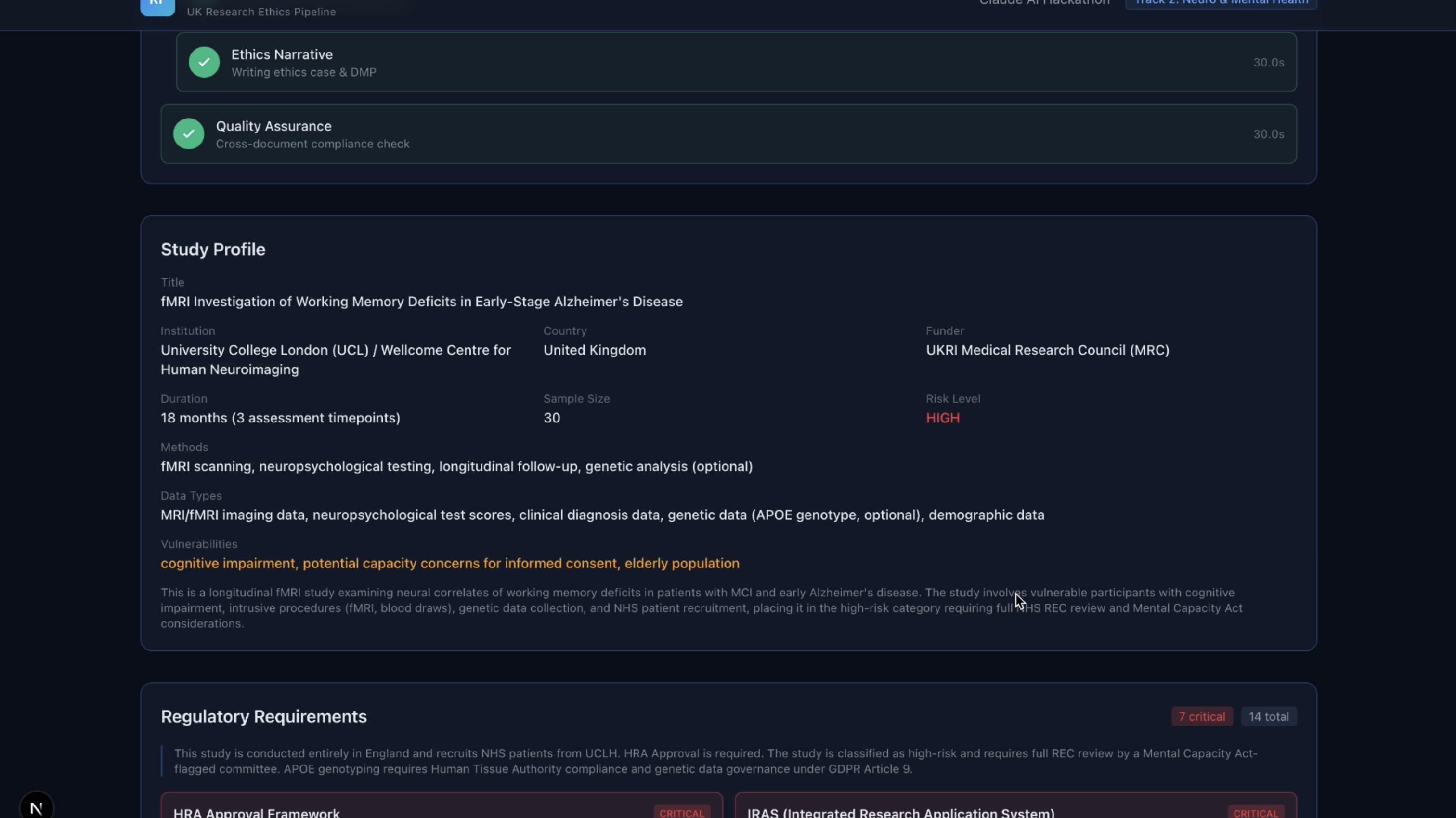This screenshot has height=818, width=1456.
Task: Click the HIGH risk level value
Action: (x=942, y=418)
